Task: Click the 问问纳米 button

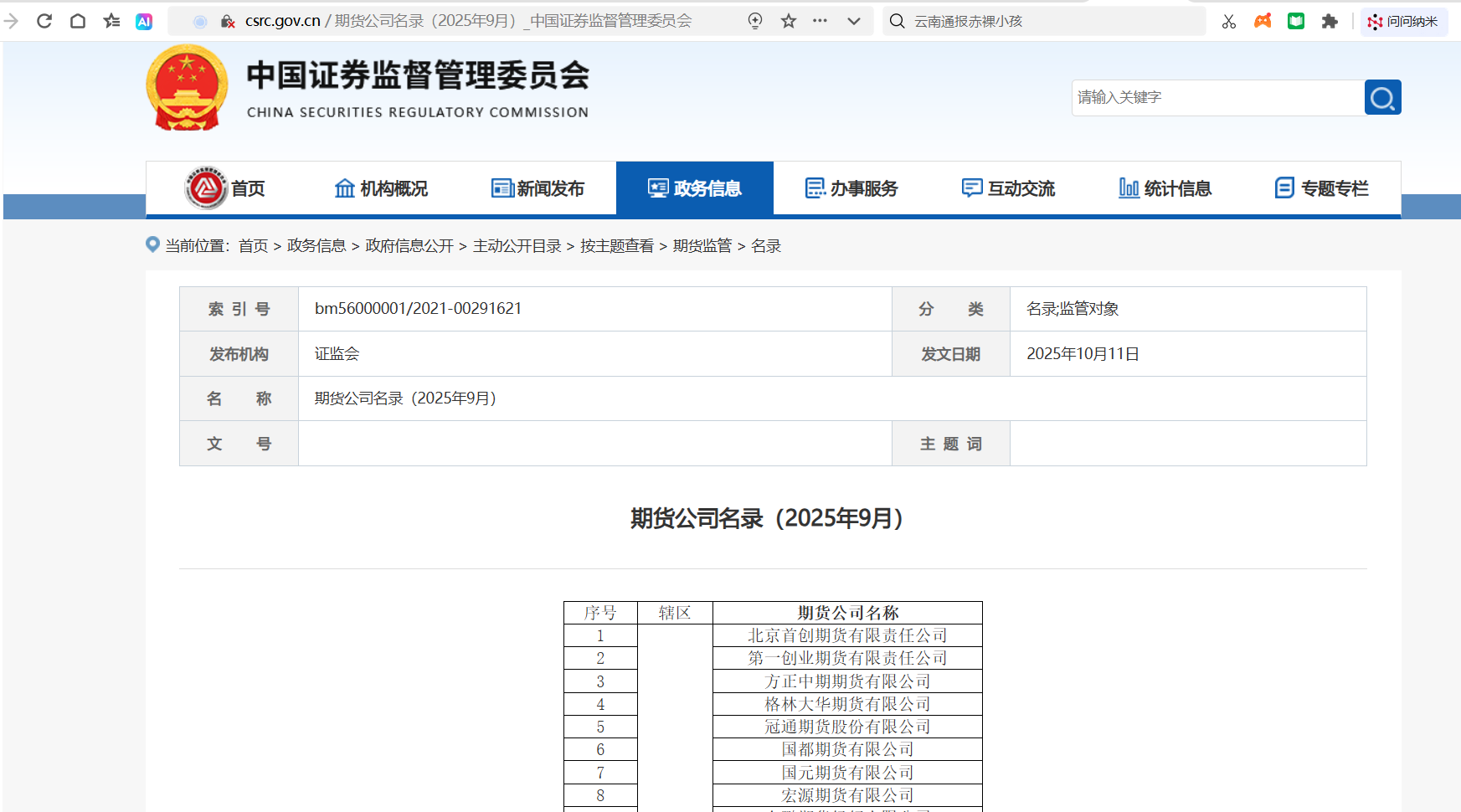Action: click(x=1402, y=22)
